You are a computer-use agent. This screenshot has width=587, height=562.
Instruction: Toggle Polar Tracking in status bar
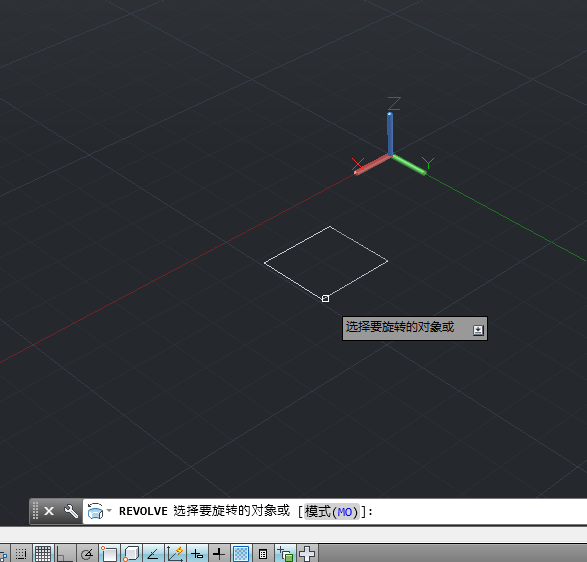click(87, 554)
